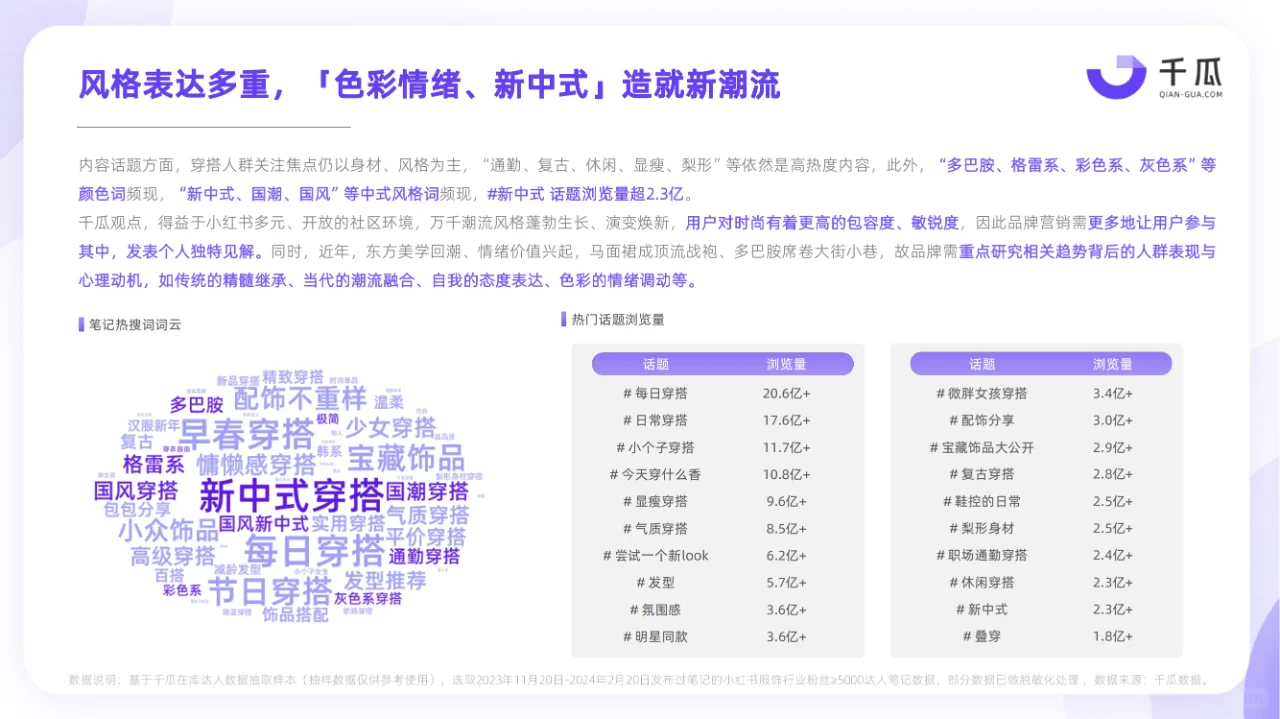
Task: Click the # 微胖女孩穿搭 topic cell
Action: click(x=981, y=393)
